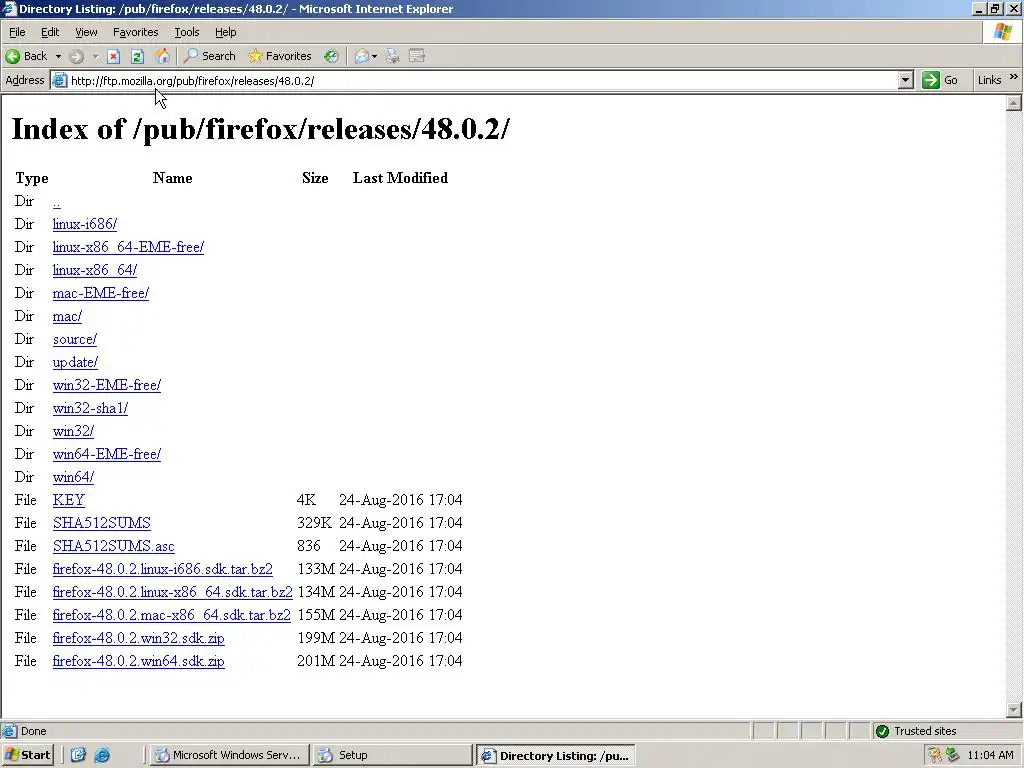Go to the Home page icon
Screen dimensions: 1024x768
coord(162,56)
